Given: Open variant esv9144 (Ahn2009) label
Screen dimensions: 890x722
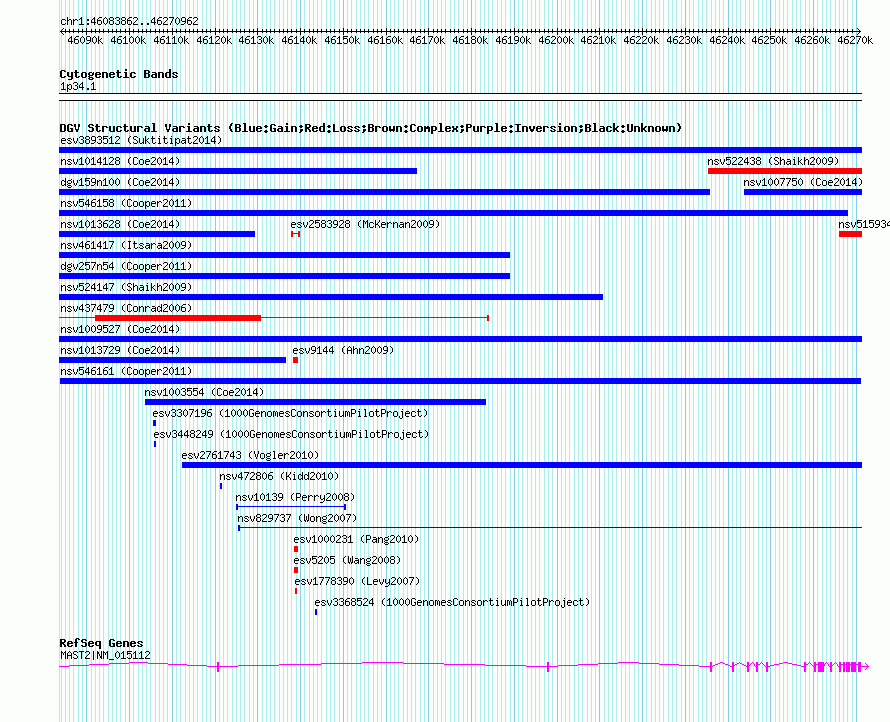Looking at the screenshot, I should (343, 350).
